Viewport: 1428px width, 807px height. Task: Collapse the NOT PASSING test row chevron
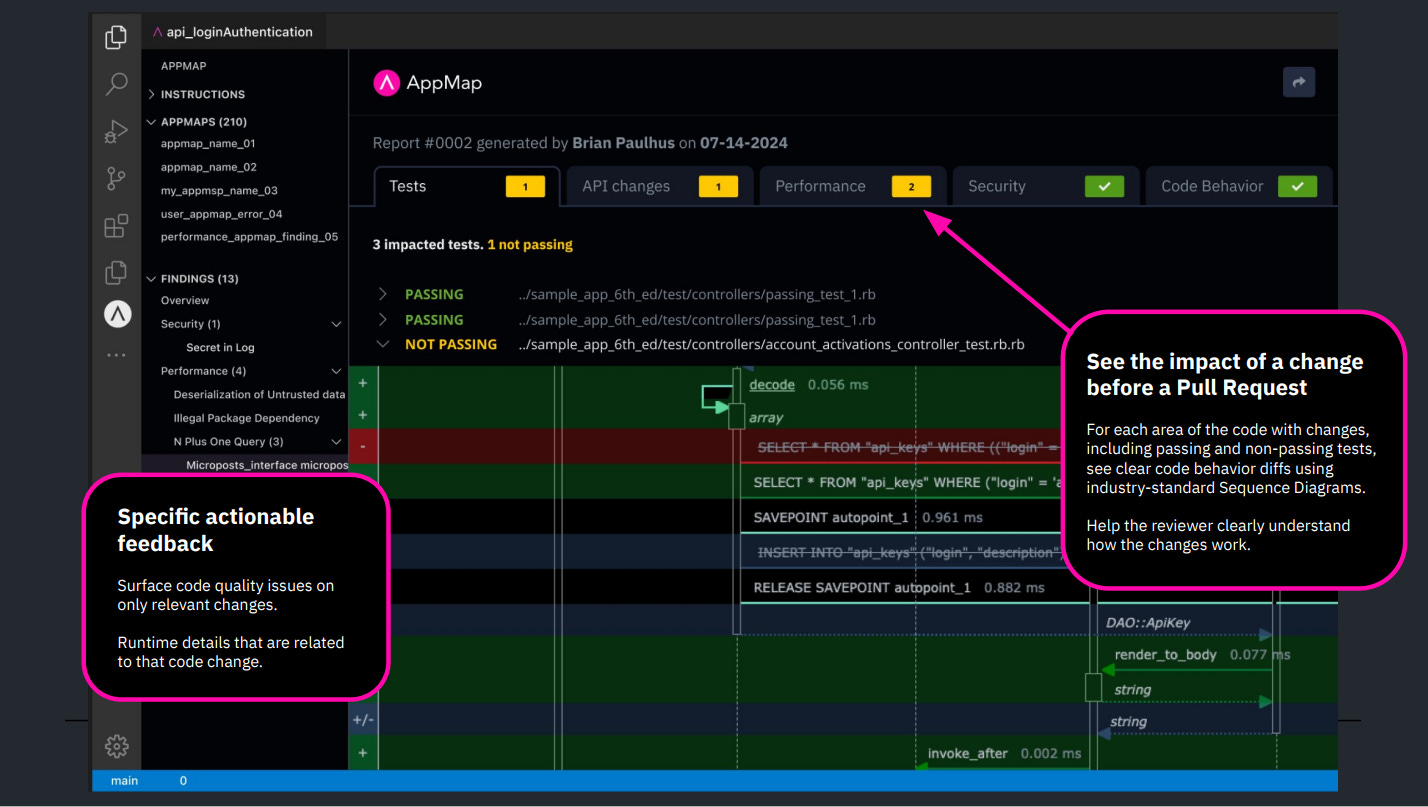pyautogui.click(x=382, y=344)
